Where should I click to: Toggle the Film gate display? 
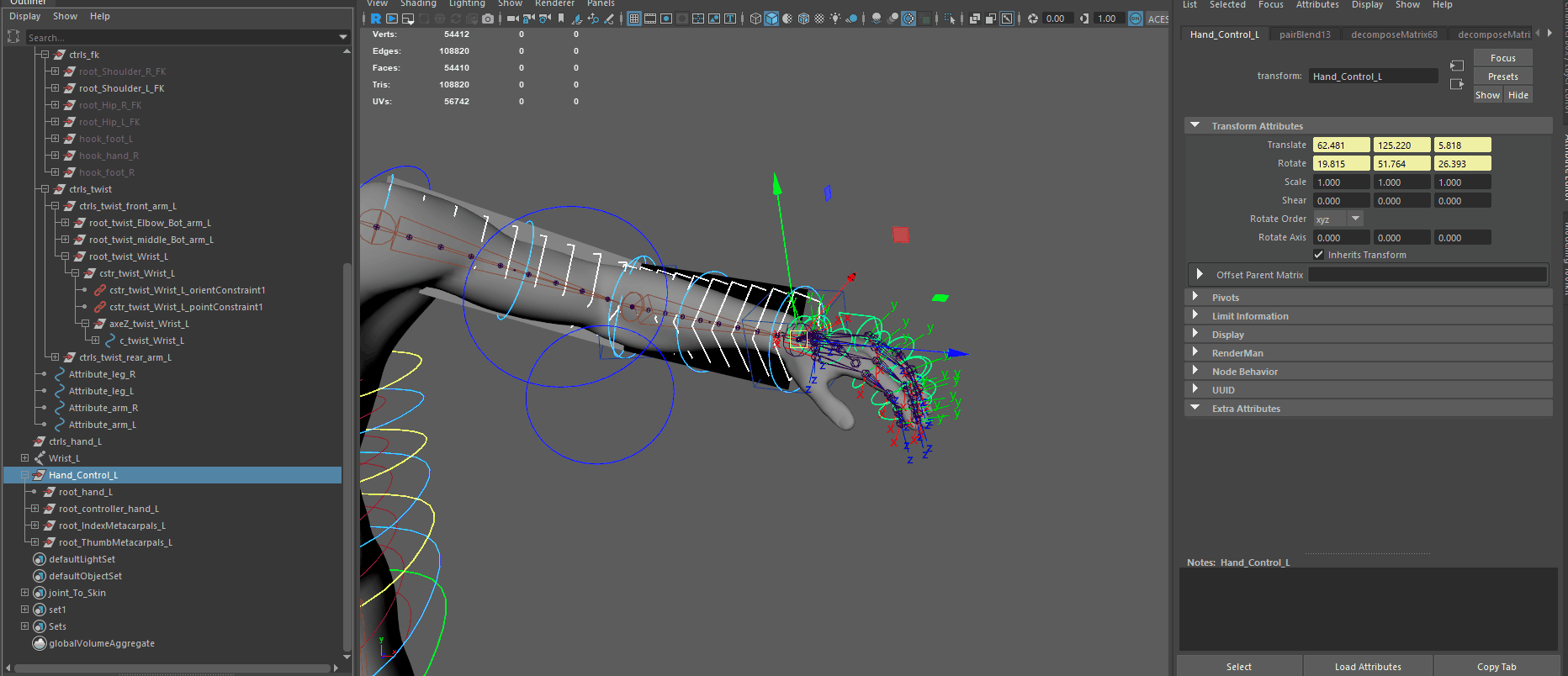[650, 18]
